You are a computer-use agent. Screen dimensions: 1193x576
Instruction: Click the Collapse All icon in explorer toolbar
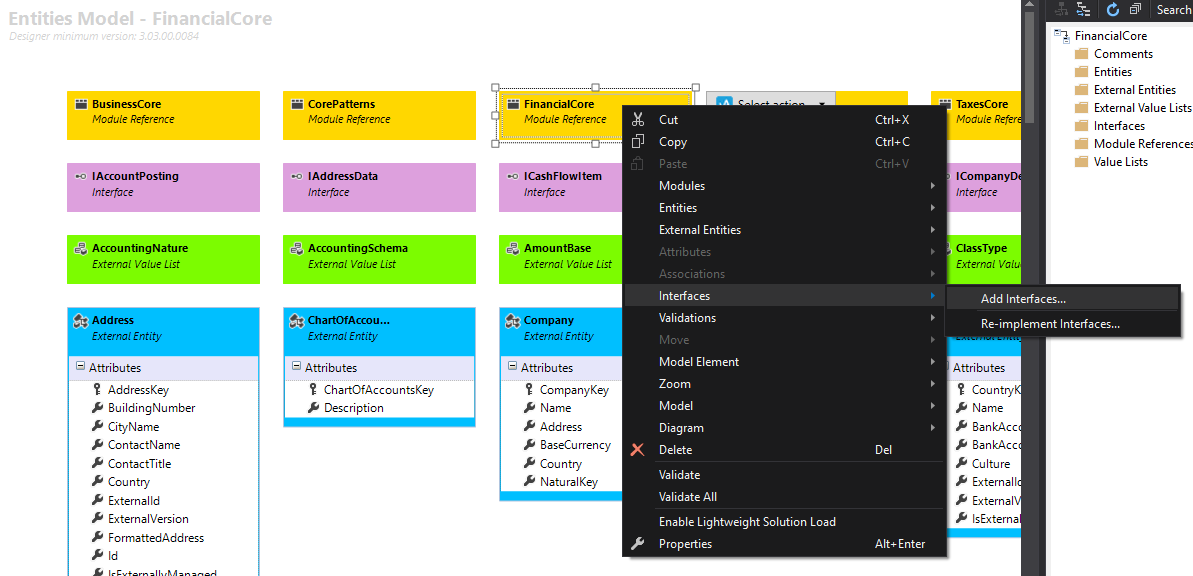pyautogui.click(x=1135, y=9)
